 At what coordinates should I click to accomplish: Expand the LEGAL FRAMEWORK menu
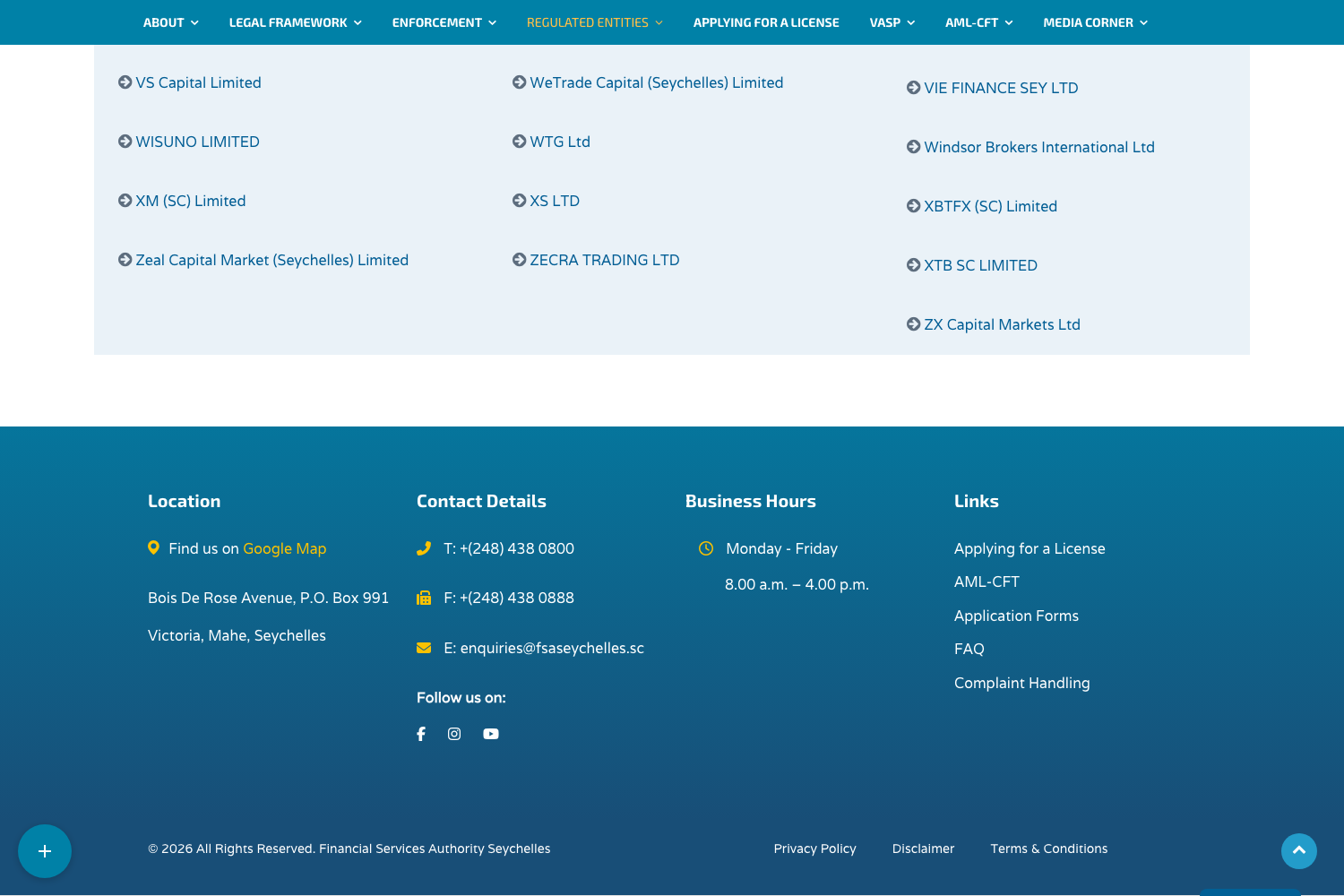[296, 22]
